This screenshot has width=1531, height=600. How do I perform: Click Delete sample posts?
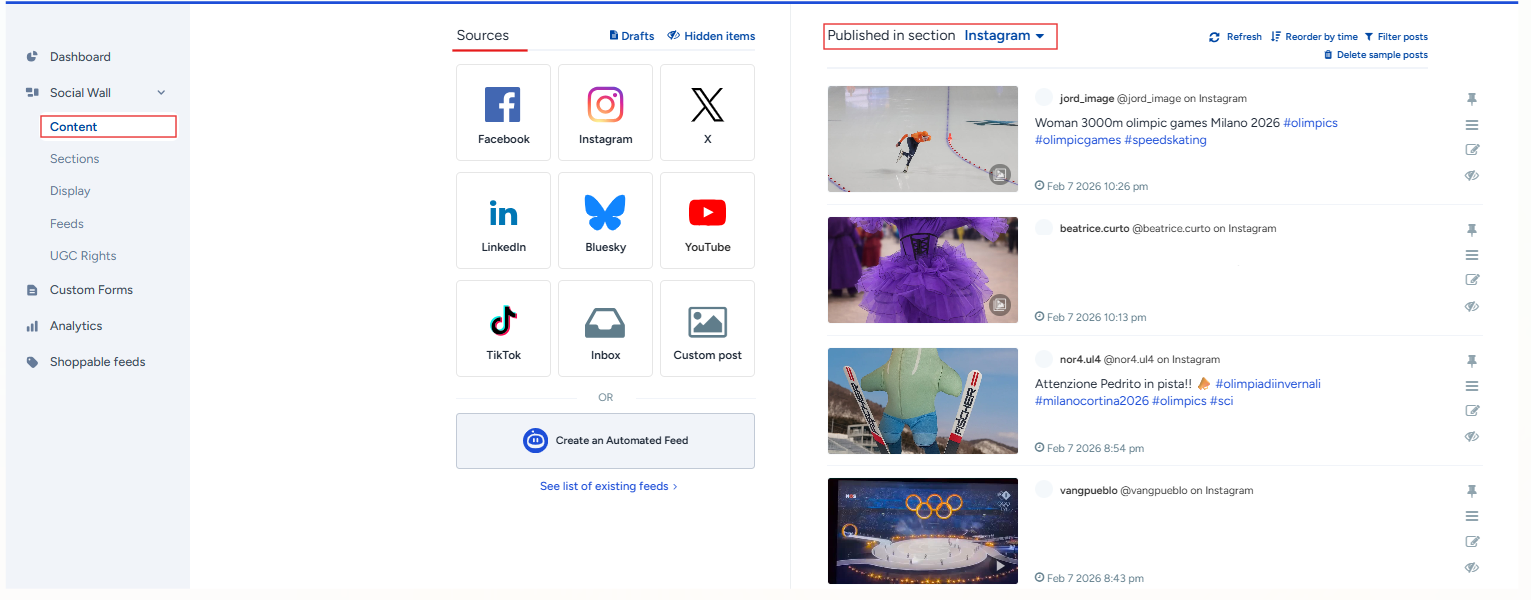point(1376,55)
